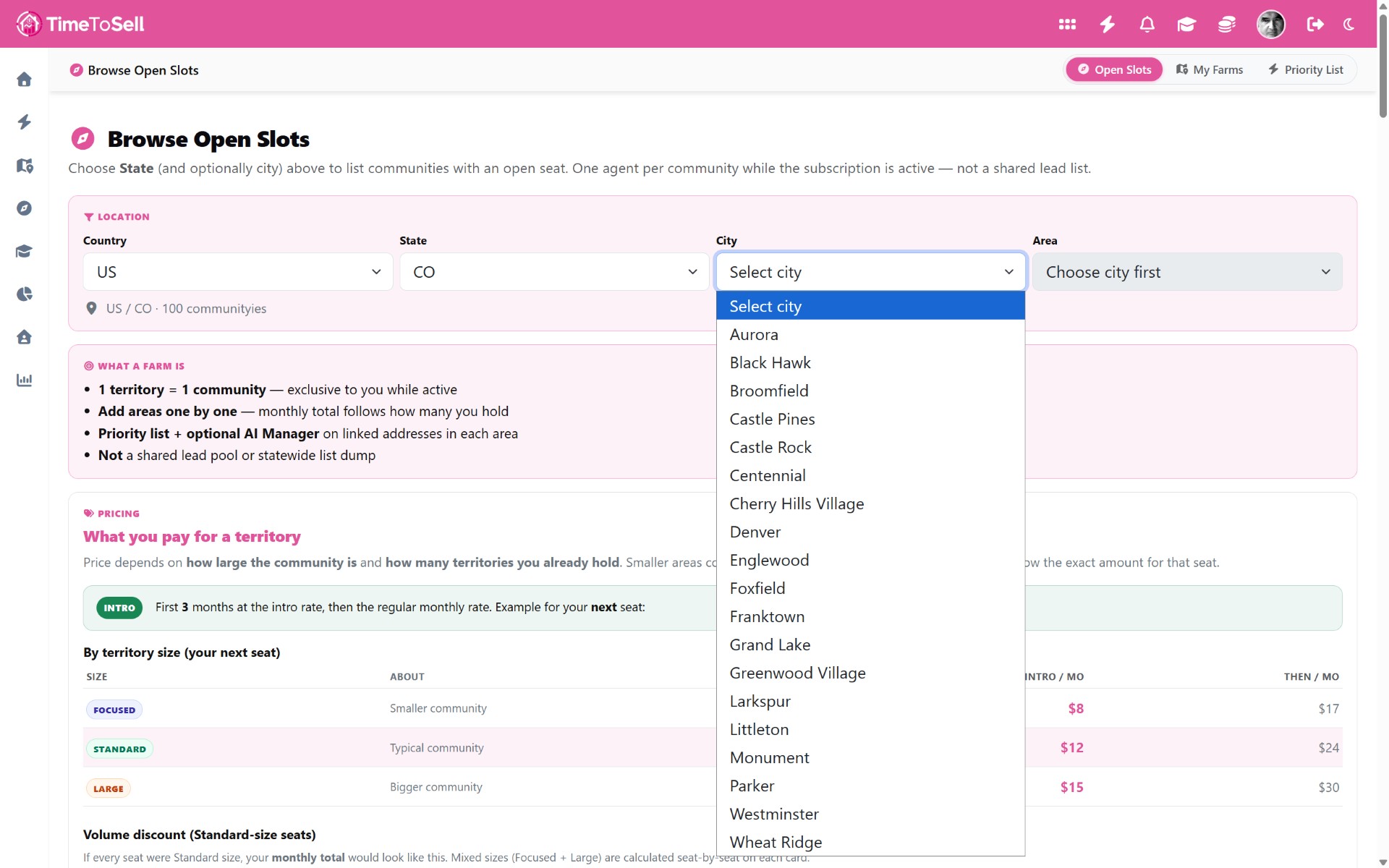
Task: Click 'US / CO · 100 communityies' text
Action: 186,309
